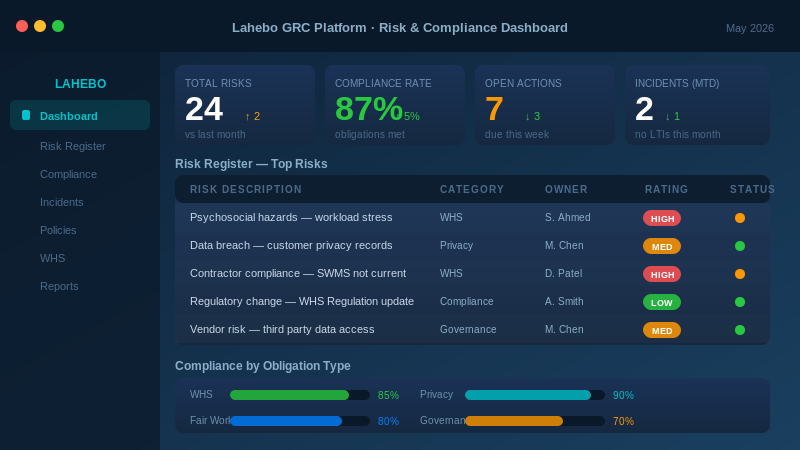Click Compliance category in Regulatory change row
The height and width of the screenshot is (450, 800).
click(x=466, y=302)
